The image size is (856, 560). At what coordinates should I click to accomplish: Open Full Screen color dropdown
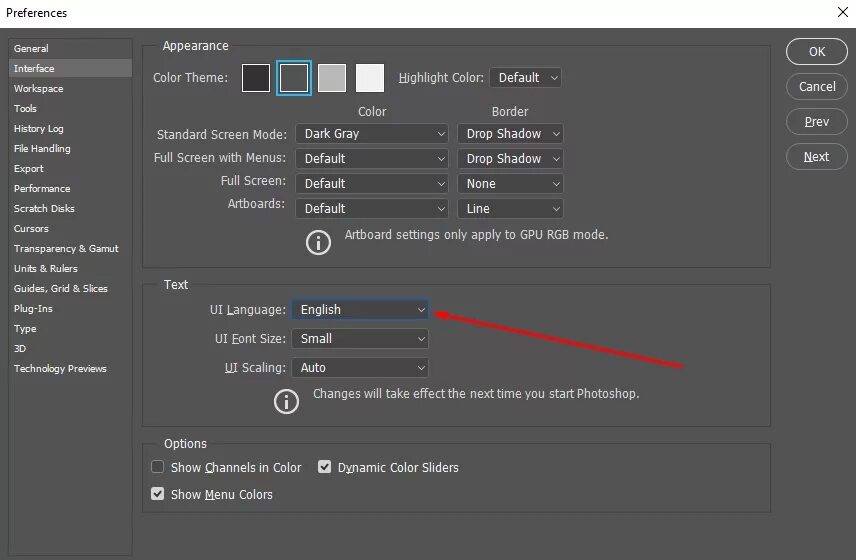click(x=372, y=184)
